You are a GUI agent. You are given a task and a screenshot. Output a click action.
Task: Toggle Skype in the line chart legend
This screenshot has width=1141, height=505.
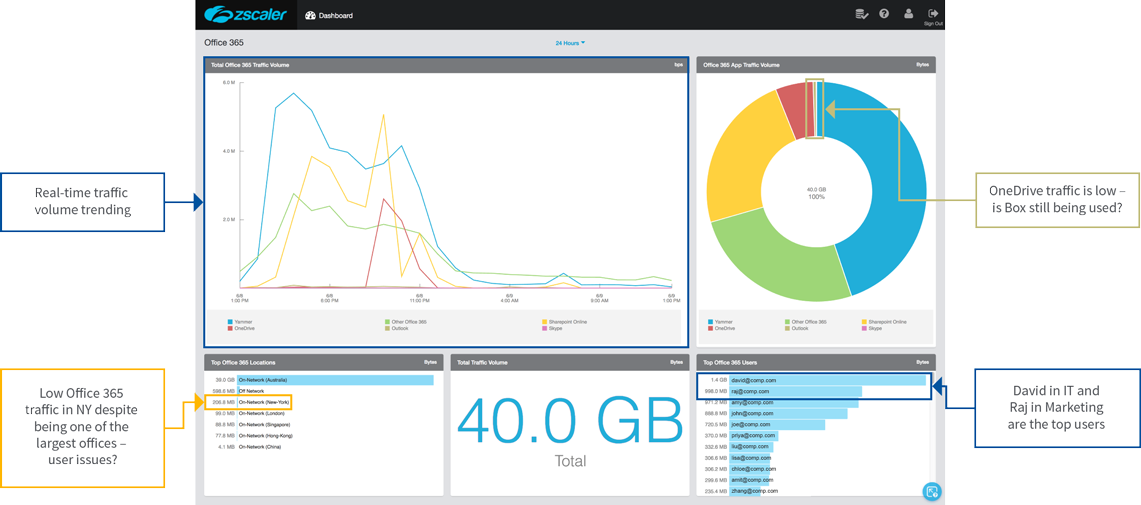[554, 328]
